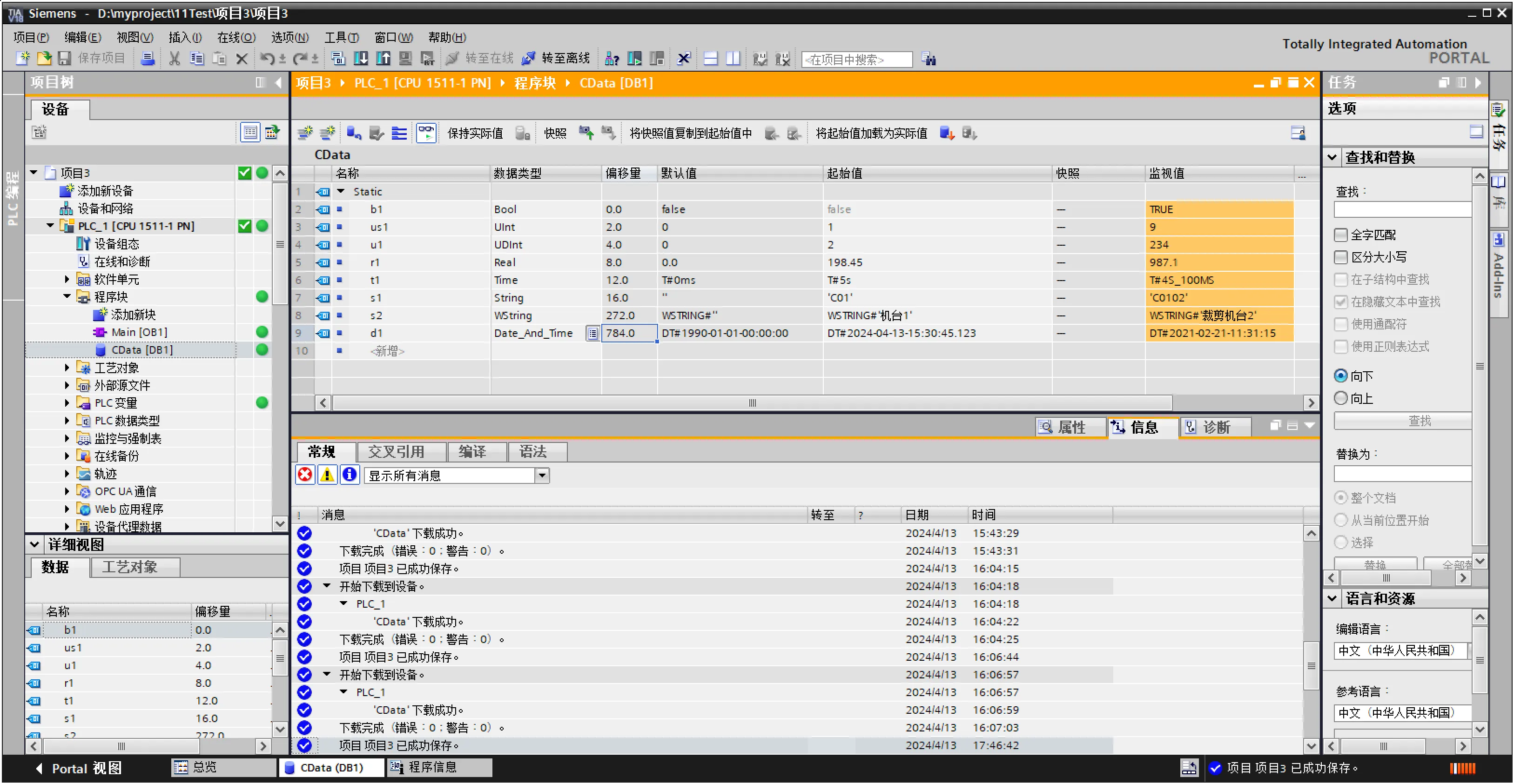Select the 向上 radio button
The image size is (1514, 784).
click(x=1340, y=398)
